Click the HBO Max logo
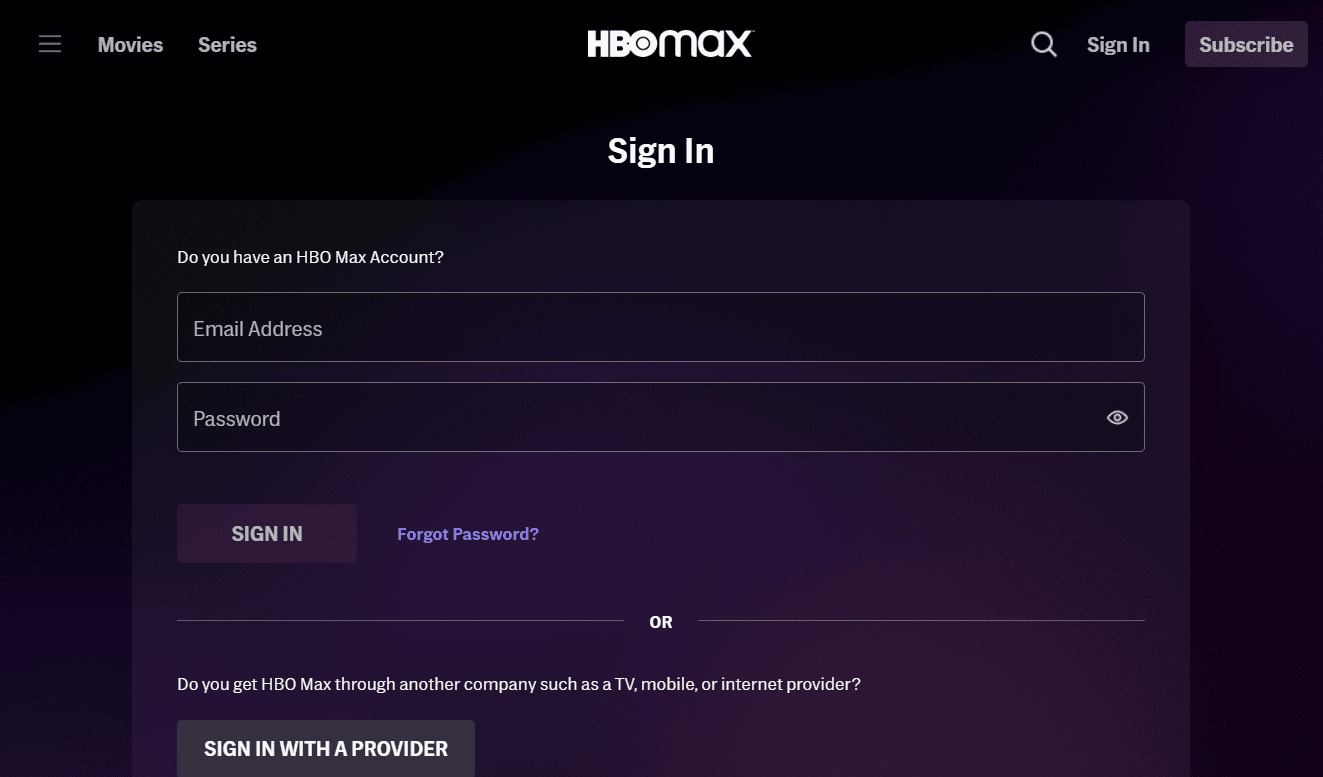Image resolution: width=1323 pixels, height=777 pixels. 670,44
